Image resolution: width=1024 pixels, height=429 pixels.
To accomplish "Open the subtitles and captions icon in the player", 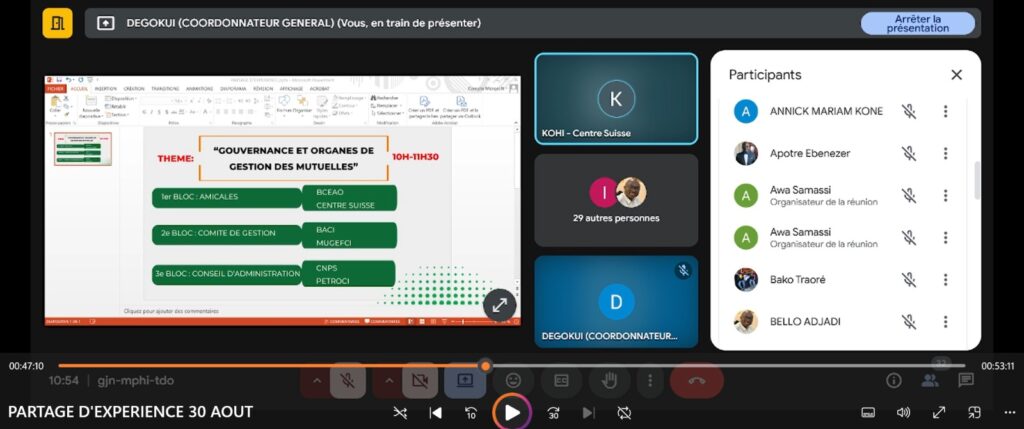I will pyautogui.click(x=868, y=413).
